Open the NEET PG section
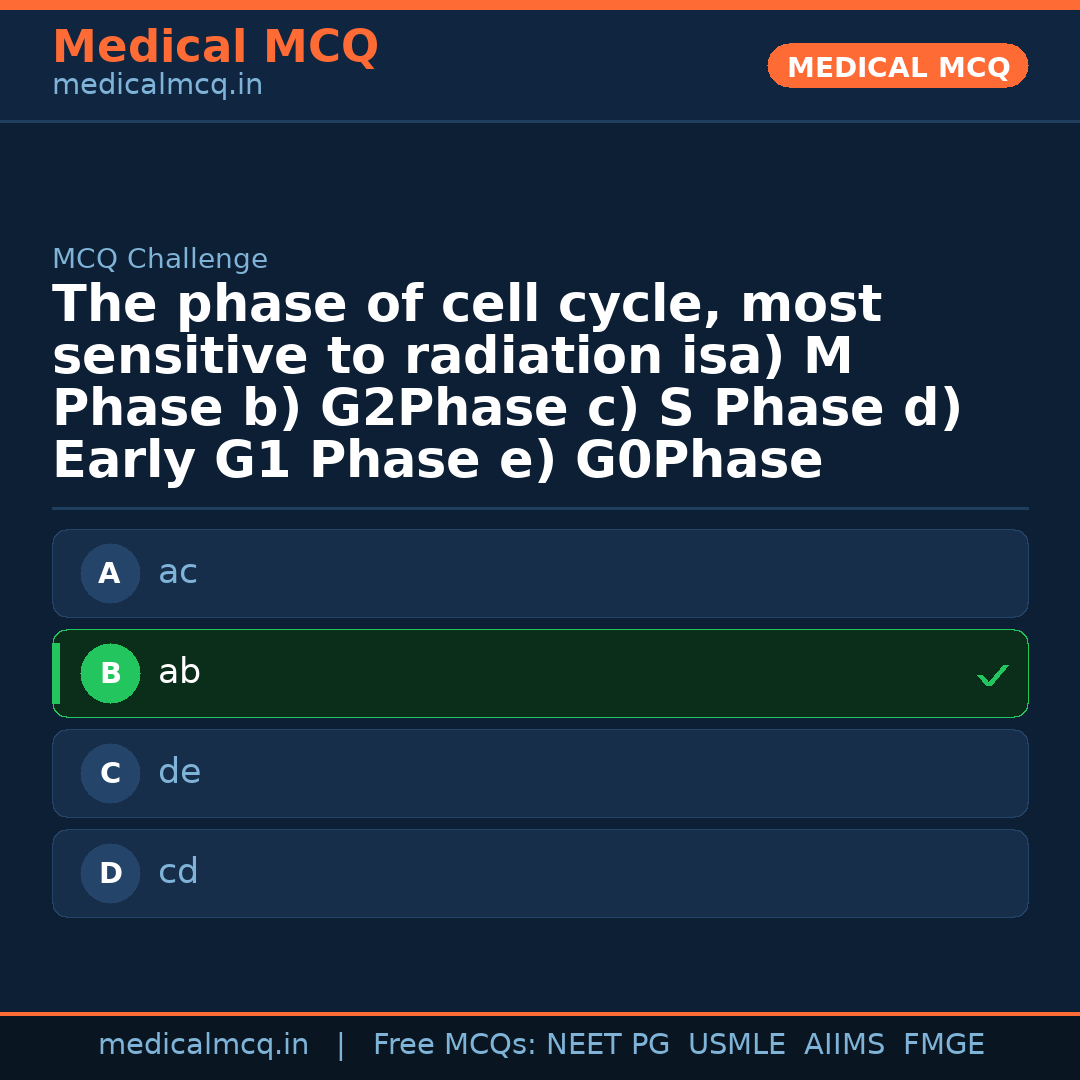 607,1043
